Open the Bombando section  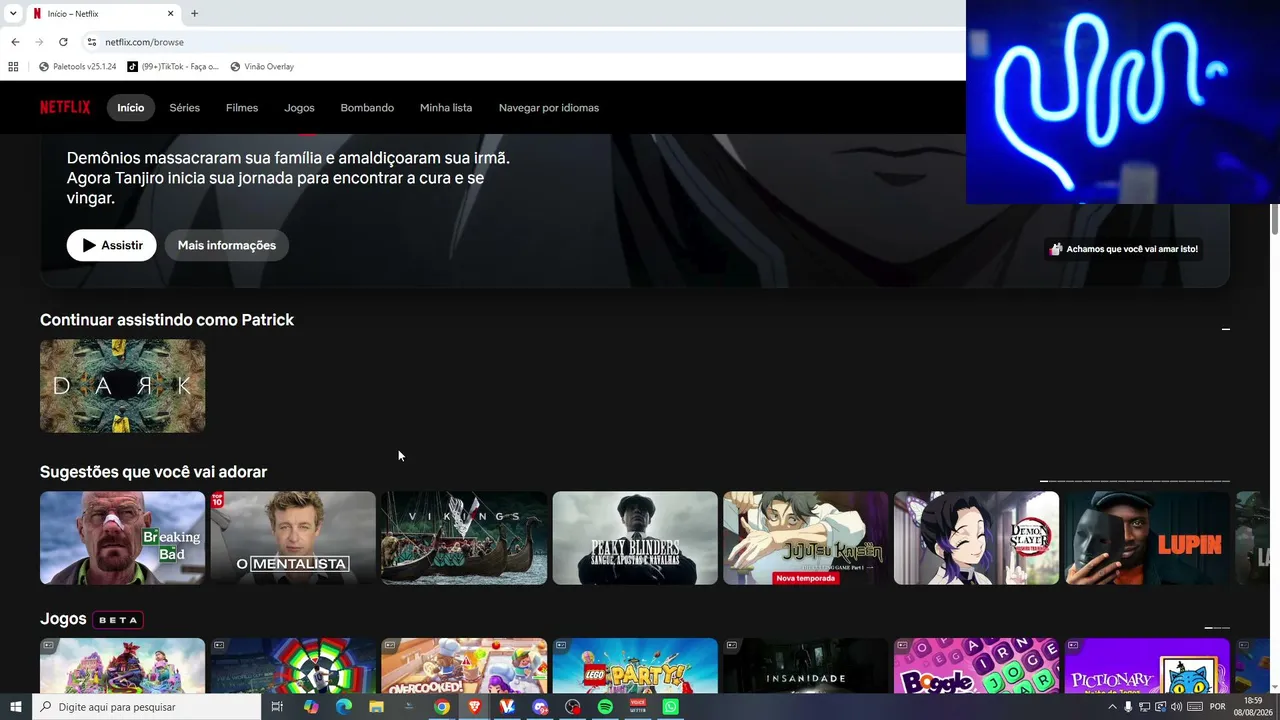[x=367, y=108]
